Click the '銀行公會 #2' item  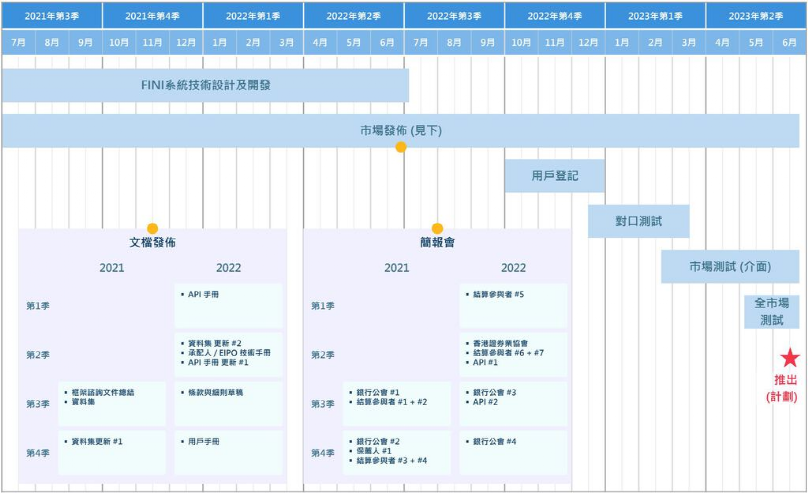pos(378,441)
